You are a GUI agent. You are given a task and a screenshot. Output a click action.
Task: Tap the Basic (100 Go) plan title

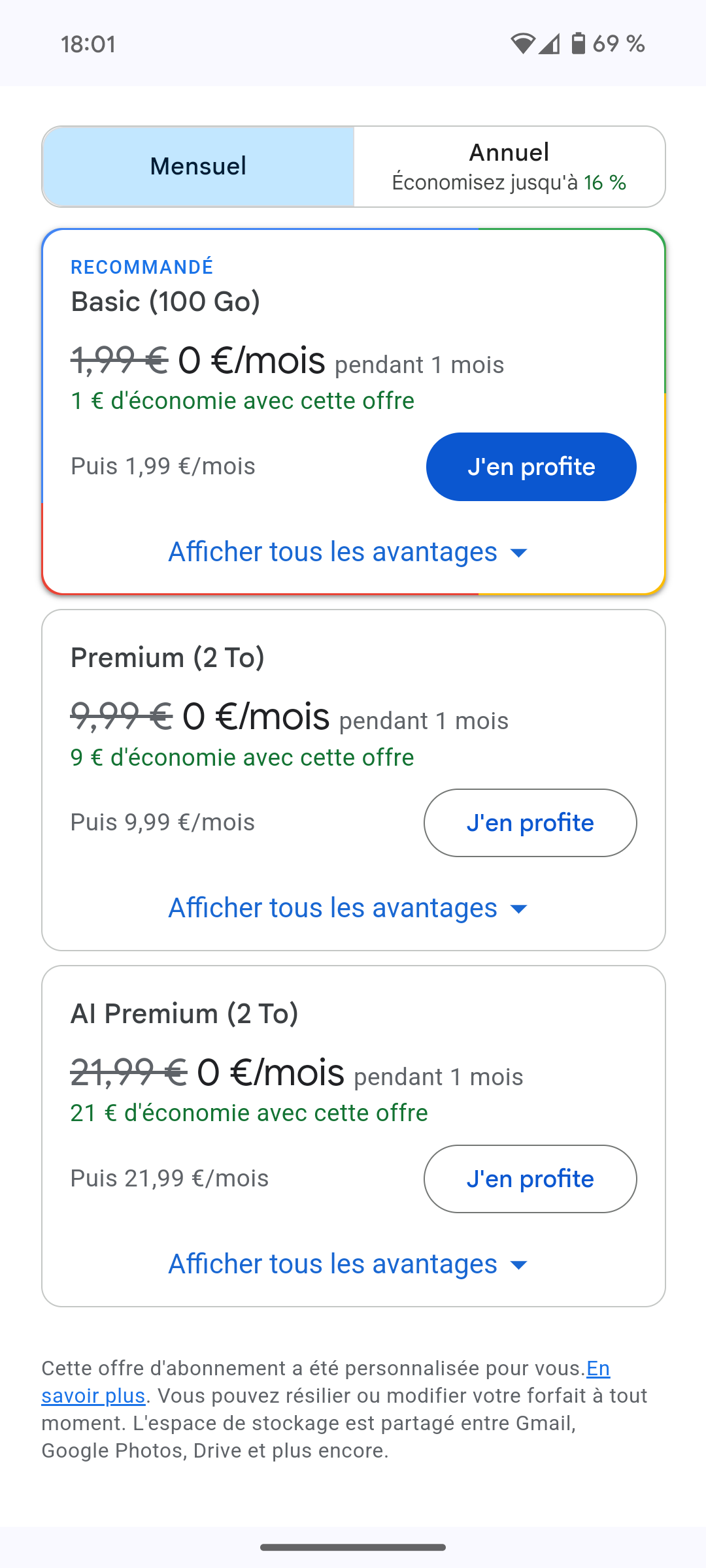[165, 302]
